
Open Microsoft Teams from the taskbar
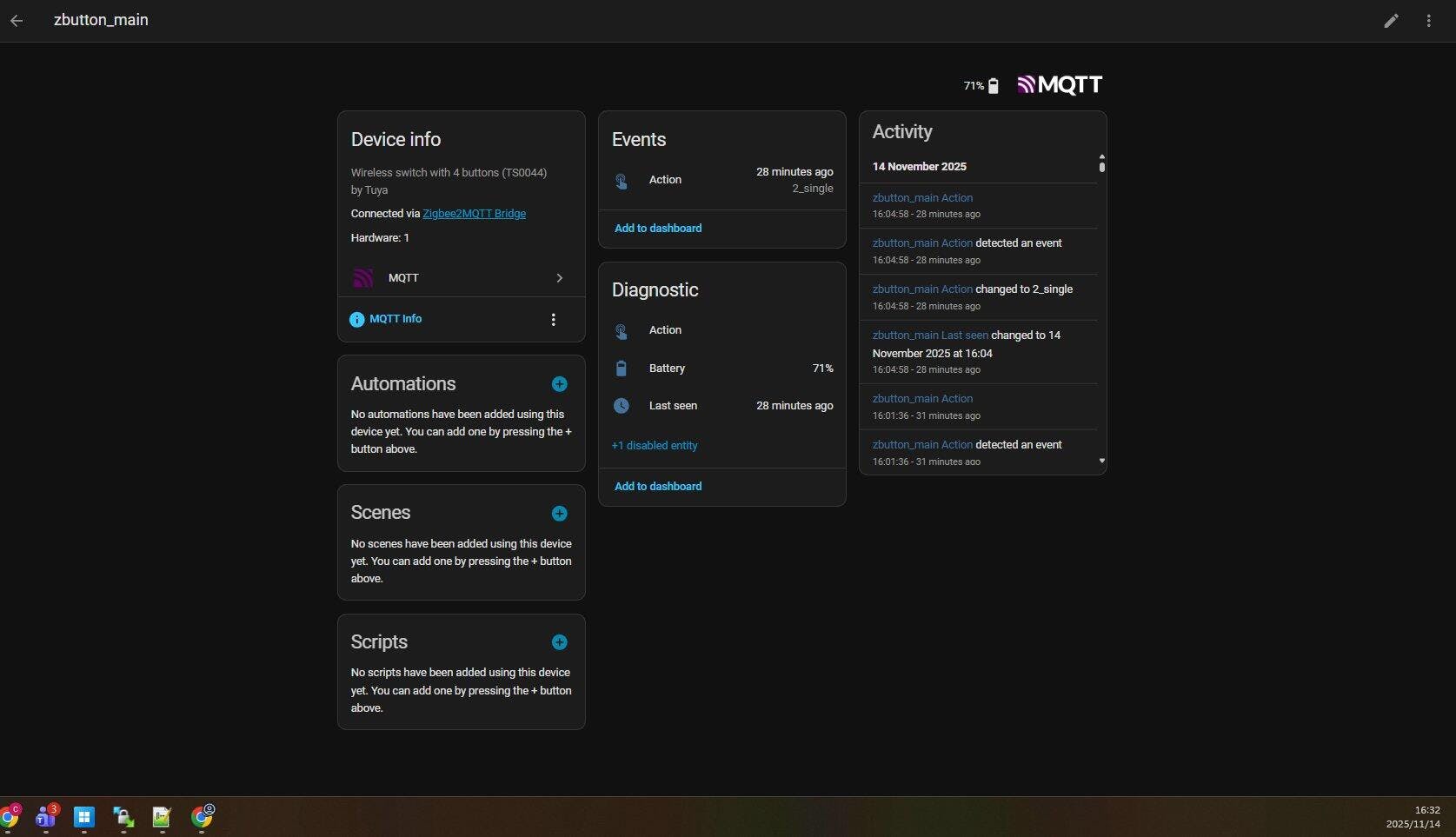[45, 817]
